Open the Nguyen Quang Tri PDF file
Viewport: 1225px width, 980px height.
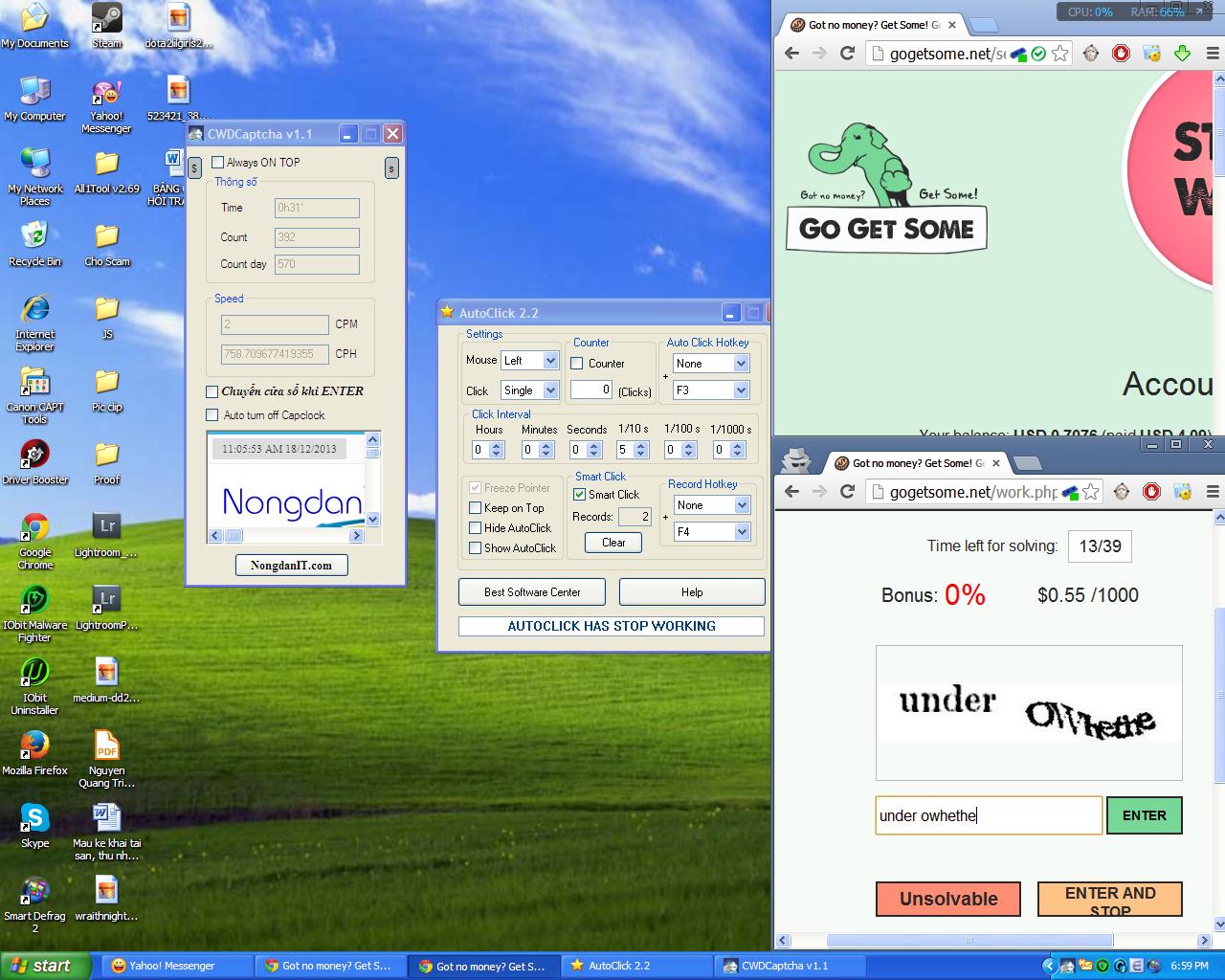coord(106,760)
